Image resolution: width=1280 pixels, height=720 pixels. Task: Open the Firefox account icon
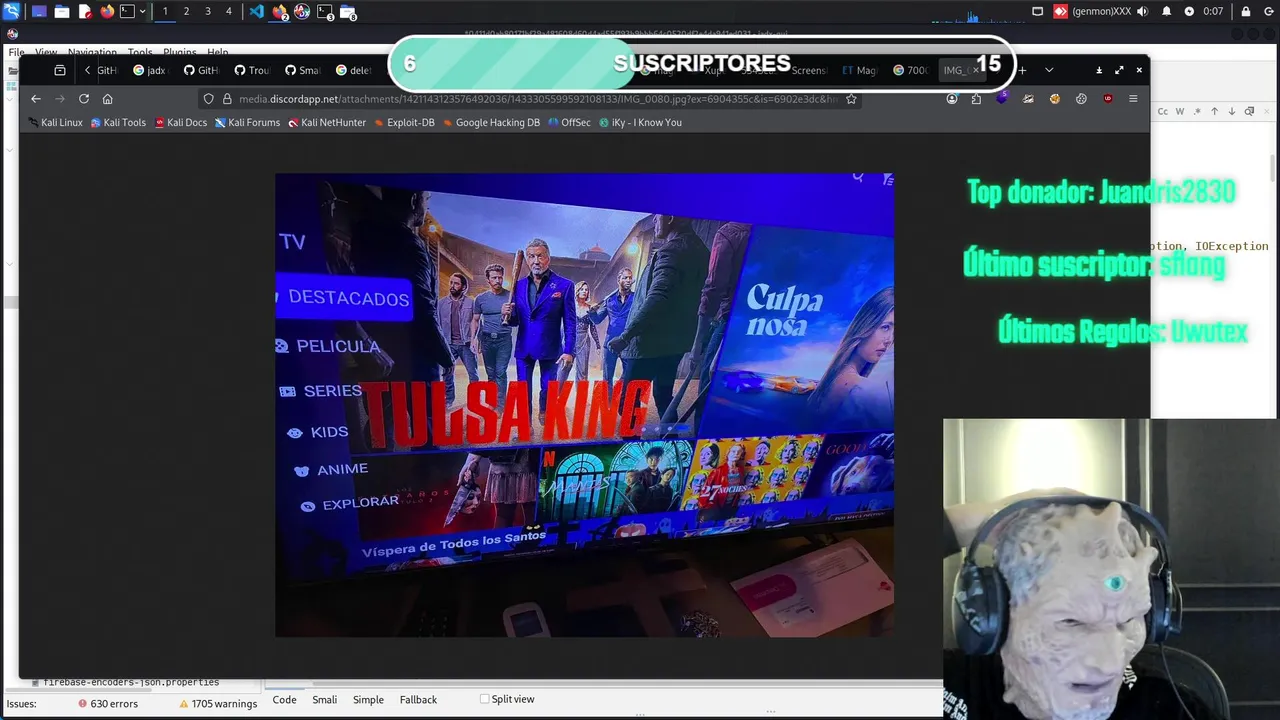tap(952, 99)
